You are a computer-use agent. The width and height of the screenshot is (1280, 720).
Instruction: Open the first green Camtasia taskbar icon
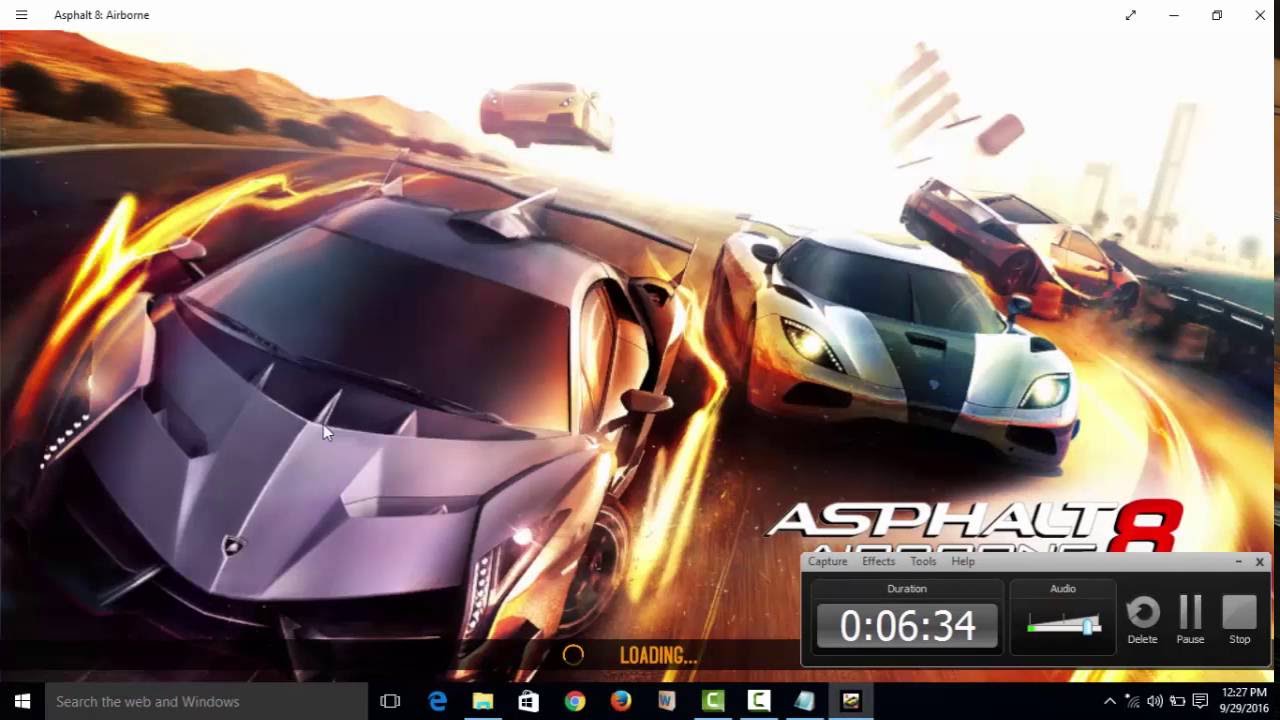[x=713, y=702]
